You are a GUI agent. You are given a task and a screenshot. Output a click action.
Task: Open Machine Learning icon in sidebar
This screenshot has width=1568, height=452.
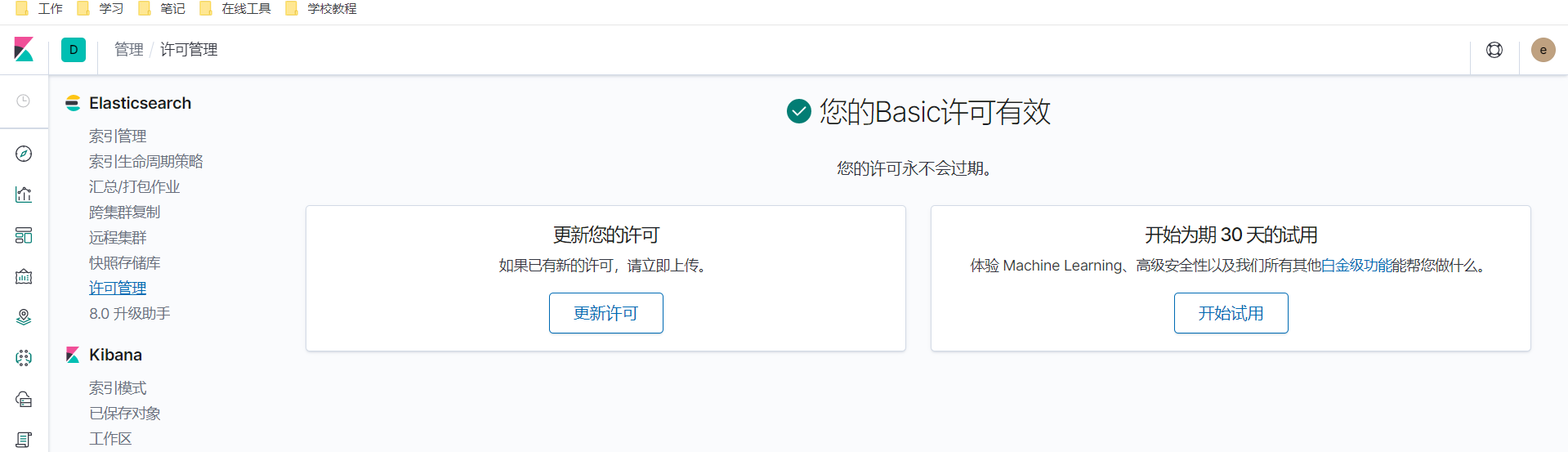point(24,358)
